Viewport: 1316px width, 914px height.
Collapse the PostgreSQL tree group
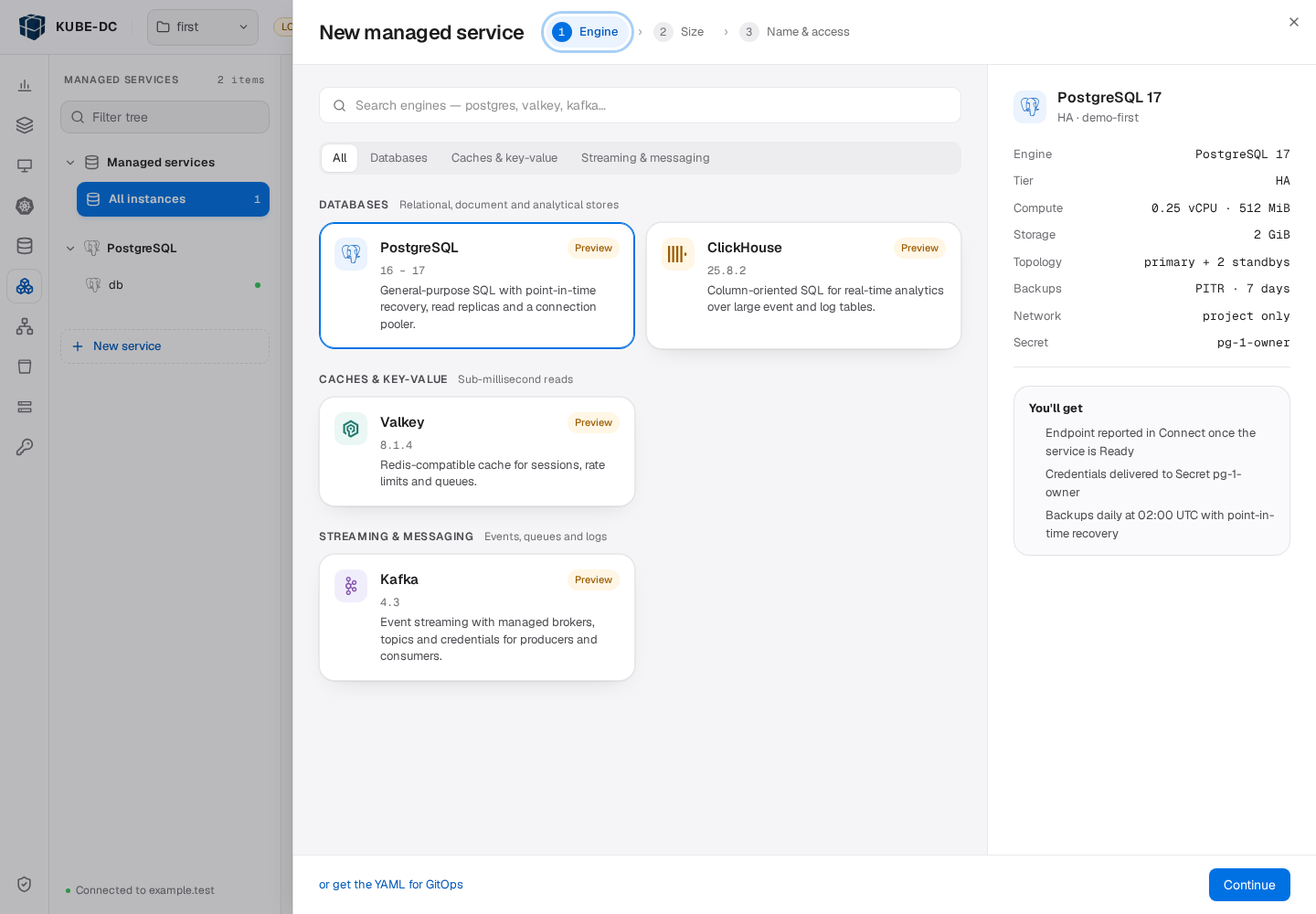[x=70, y=249]
